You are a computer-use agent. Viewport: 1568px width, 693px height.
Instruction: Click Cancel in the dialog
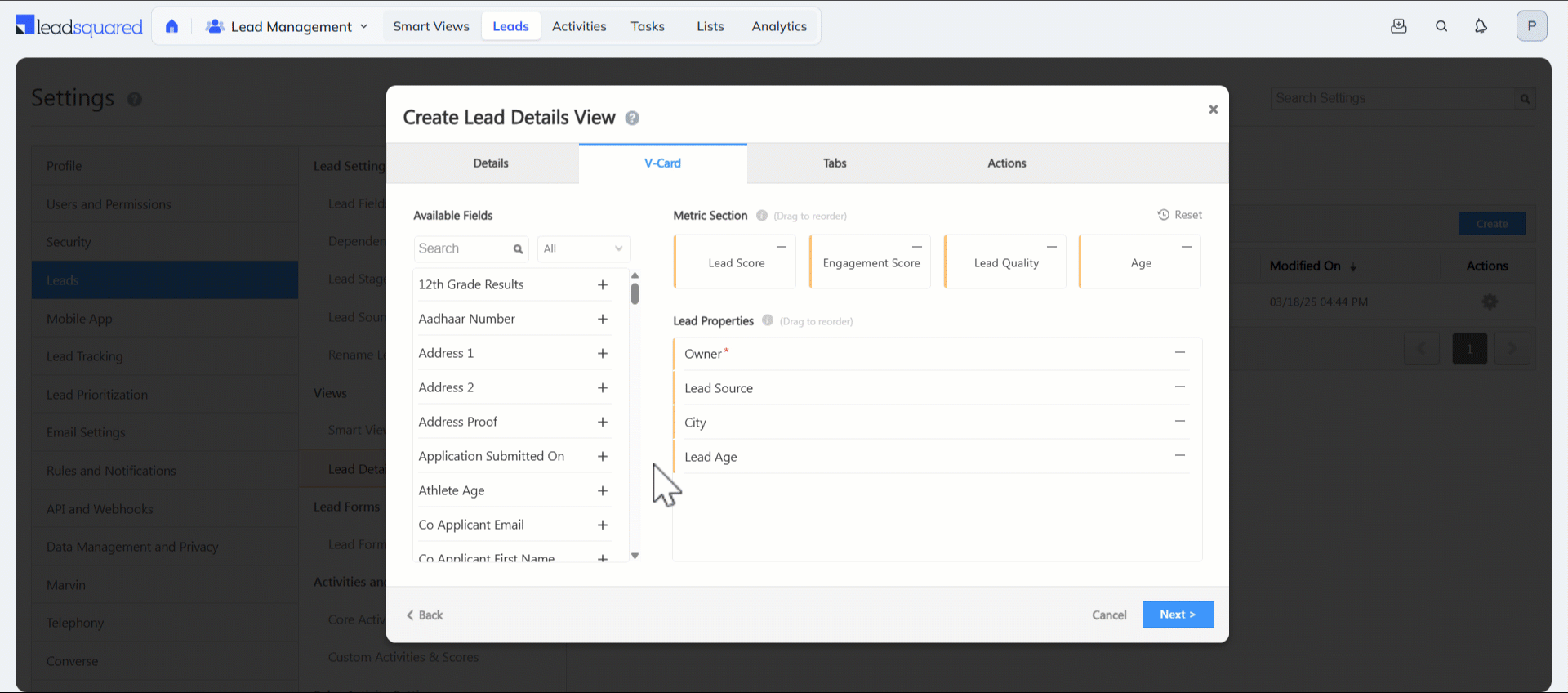tap(1109, 615)
